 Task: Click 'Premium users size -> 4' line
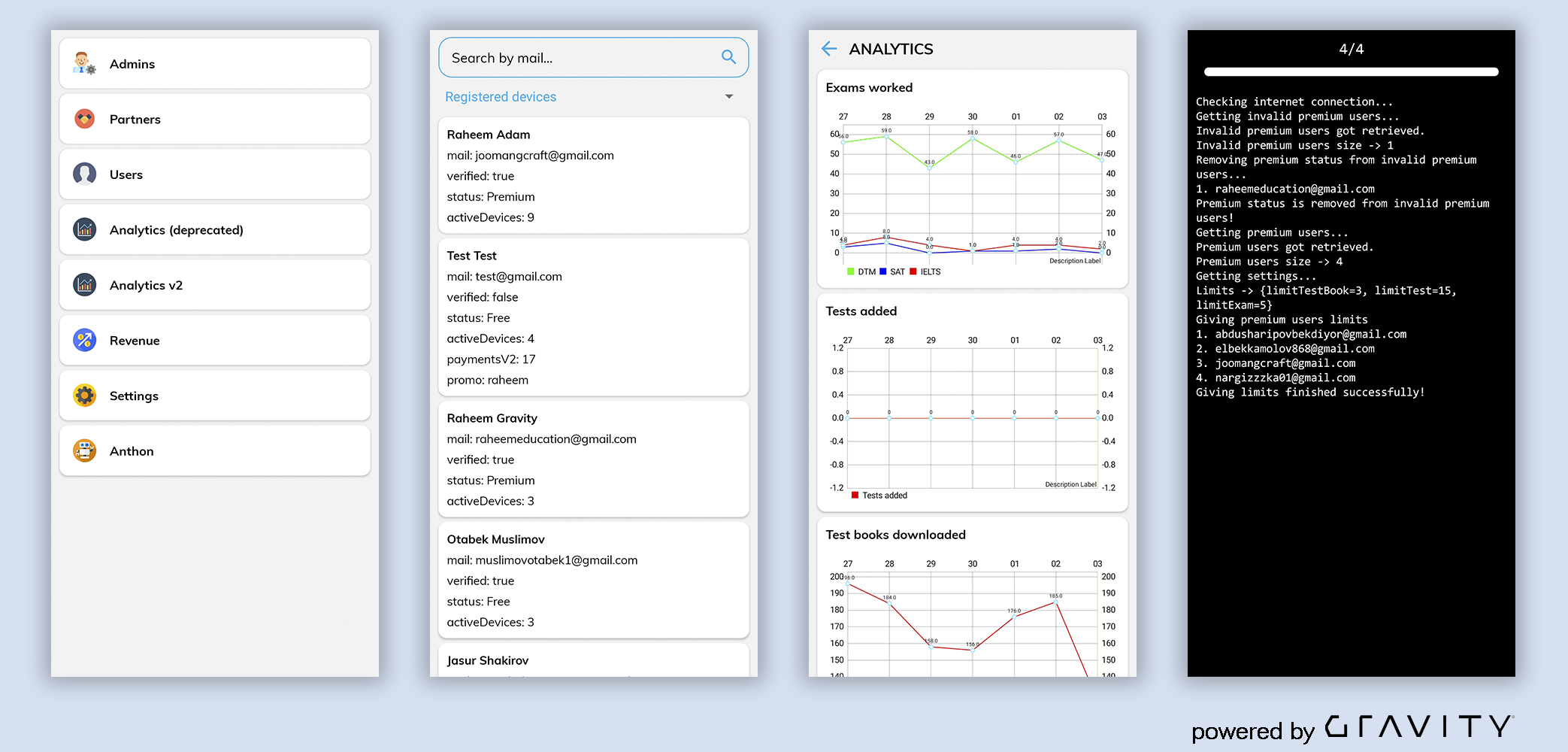1270,262
